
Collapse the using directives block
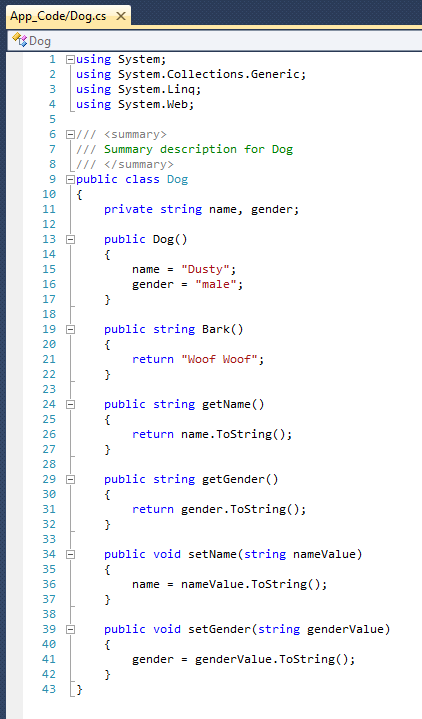point(70,59)
